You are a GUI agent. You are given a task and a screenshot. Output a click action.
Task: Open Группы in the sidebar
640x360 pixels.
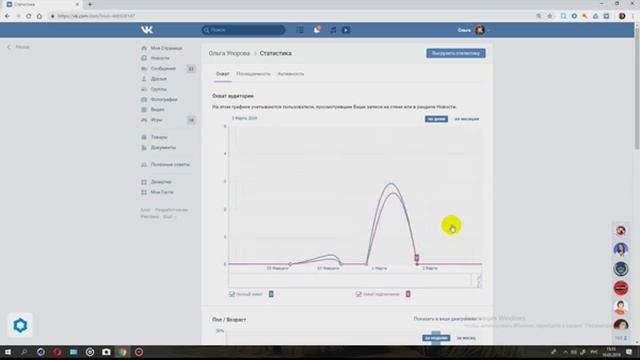[158, 89]
